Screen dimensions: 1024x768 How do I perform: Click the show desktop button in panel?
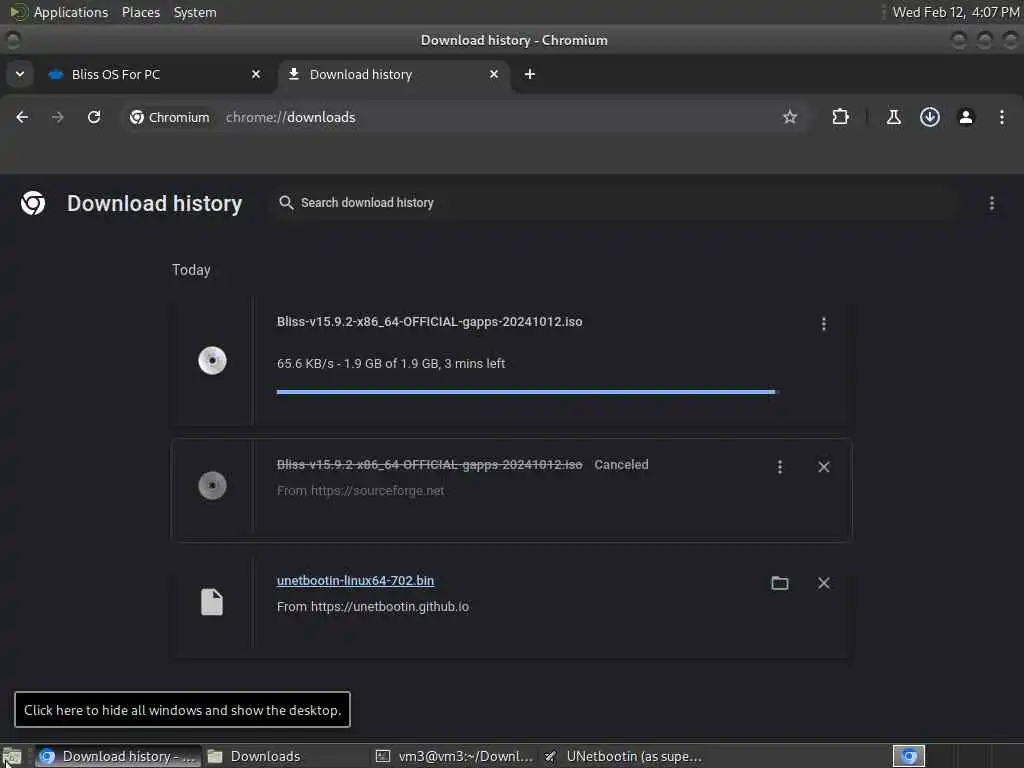(12, 756)
